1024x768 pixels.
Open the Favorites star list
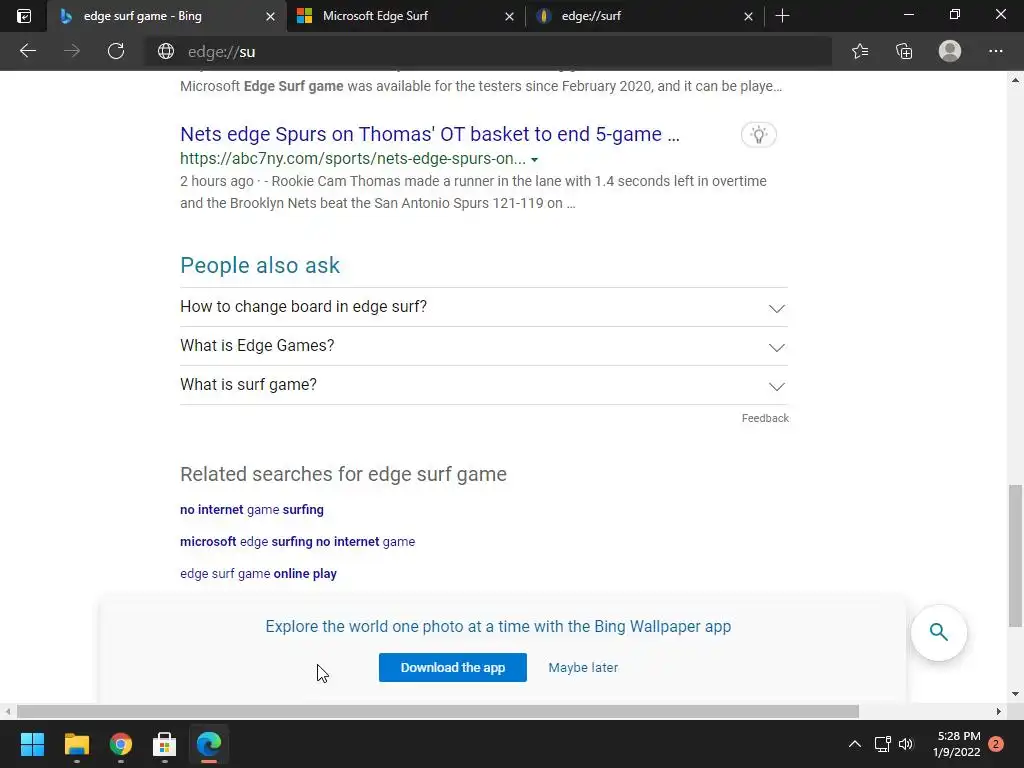click(860, 51)
